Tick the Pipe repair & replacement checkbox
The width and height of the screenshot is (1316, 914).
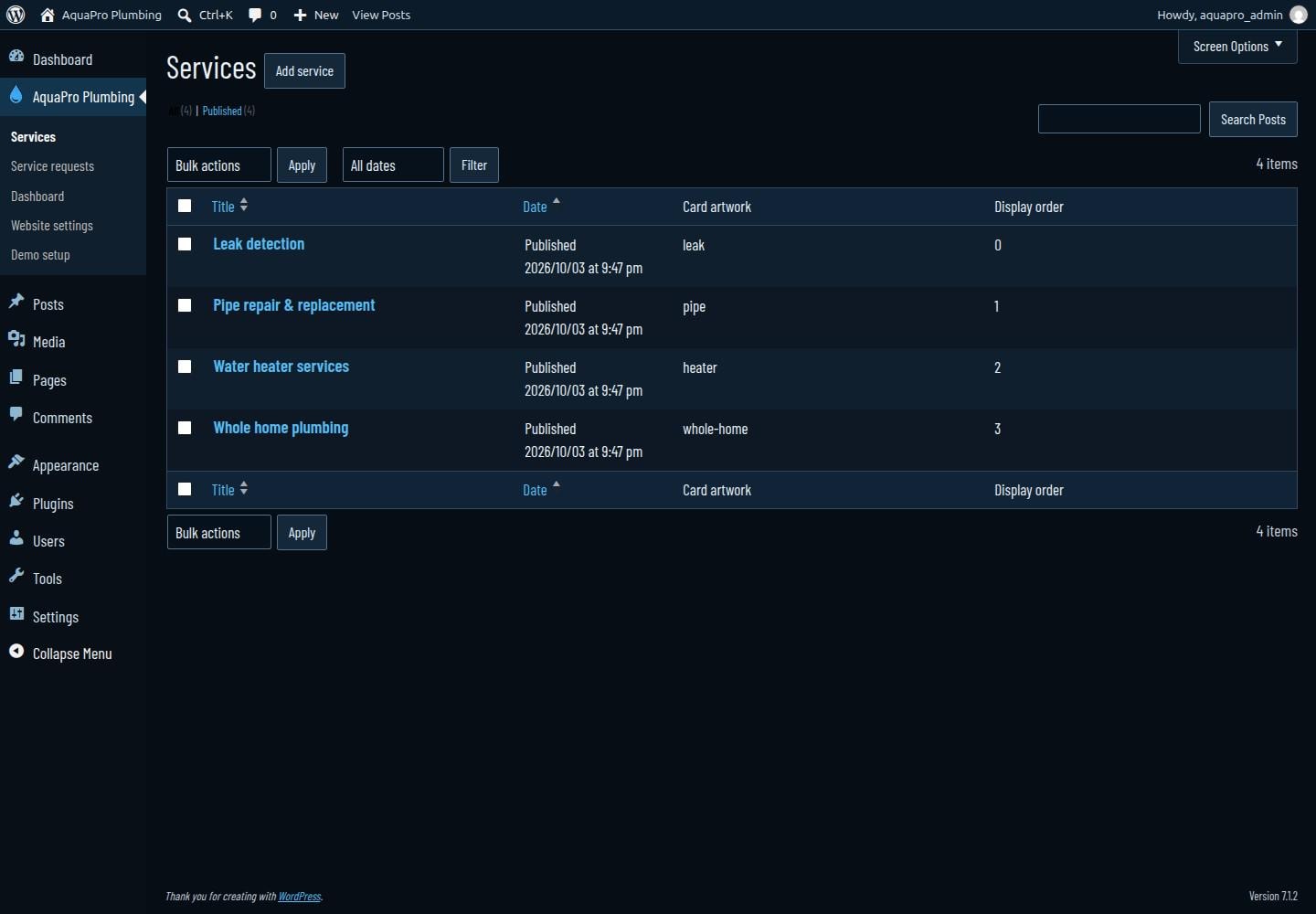point(185,305)
